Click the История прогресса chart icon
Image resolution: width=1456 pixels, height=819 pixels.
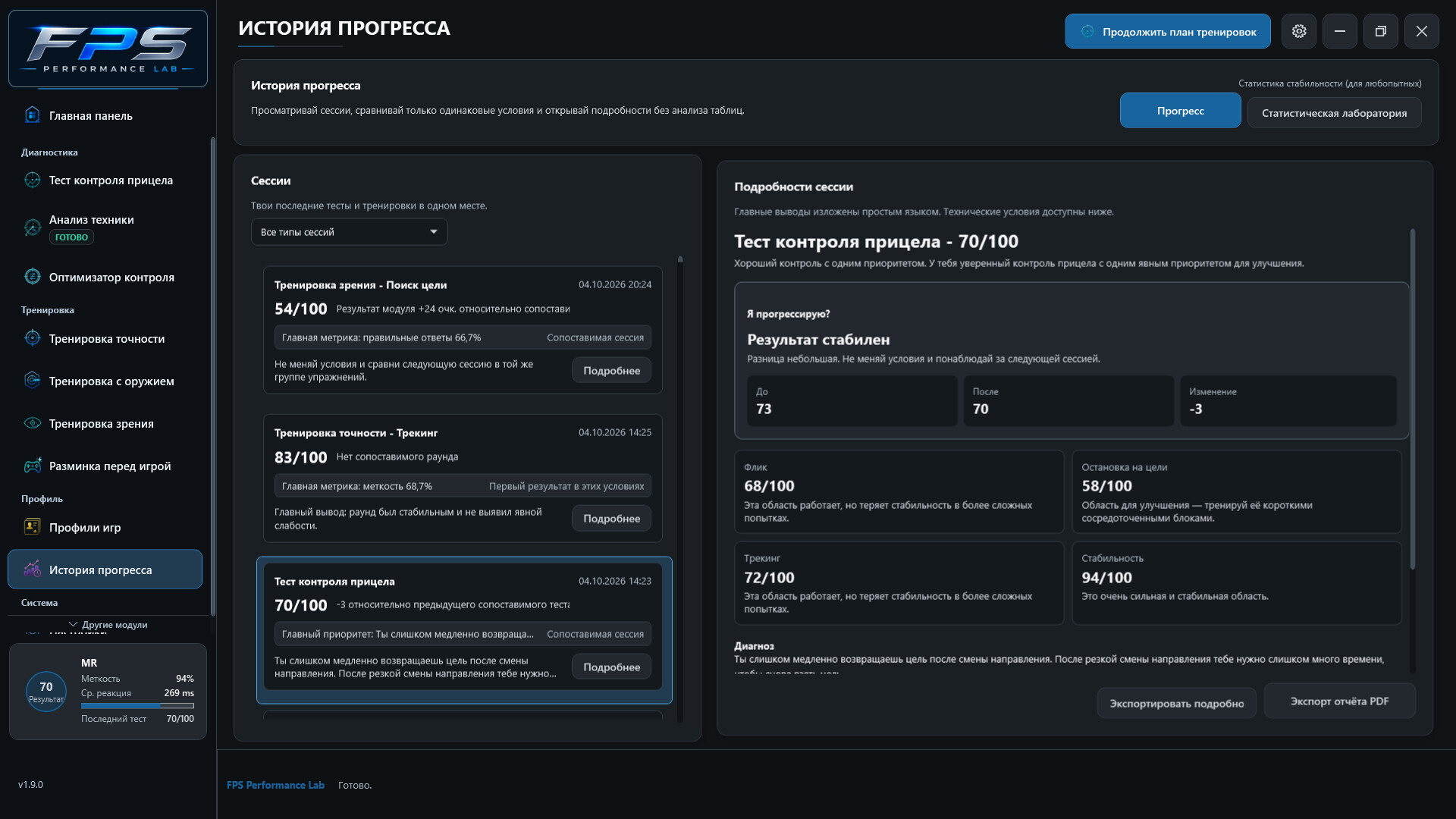pos(32,569)
